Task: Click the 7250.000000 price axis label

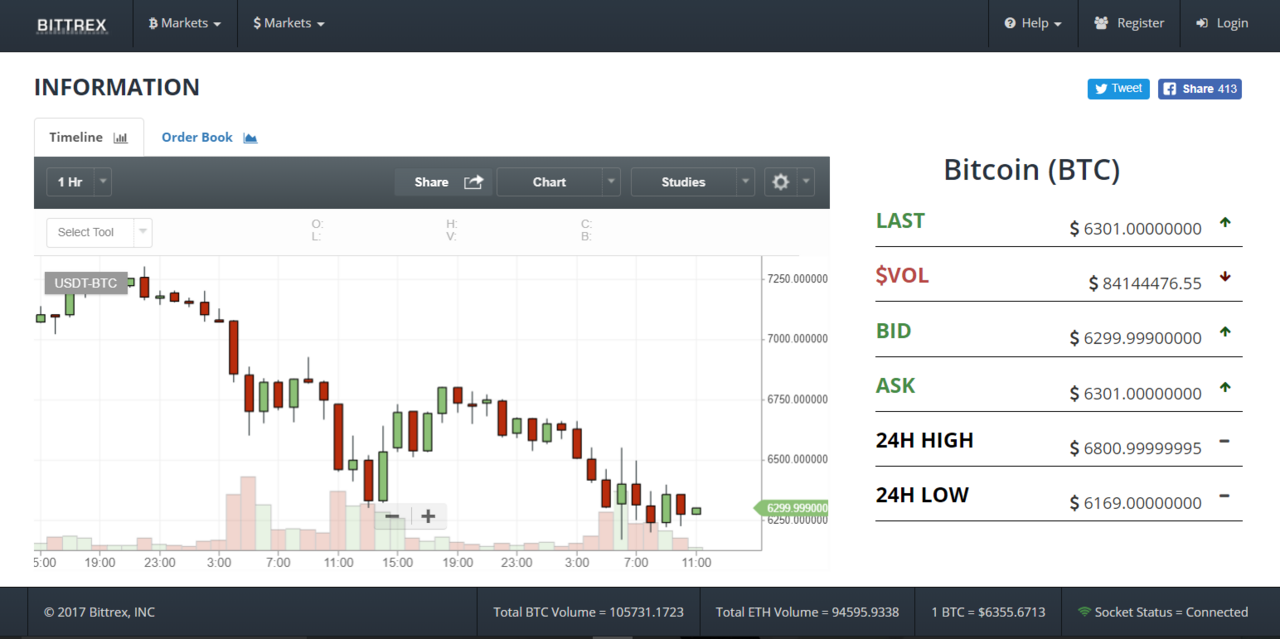Action: tap(797, 279)
